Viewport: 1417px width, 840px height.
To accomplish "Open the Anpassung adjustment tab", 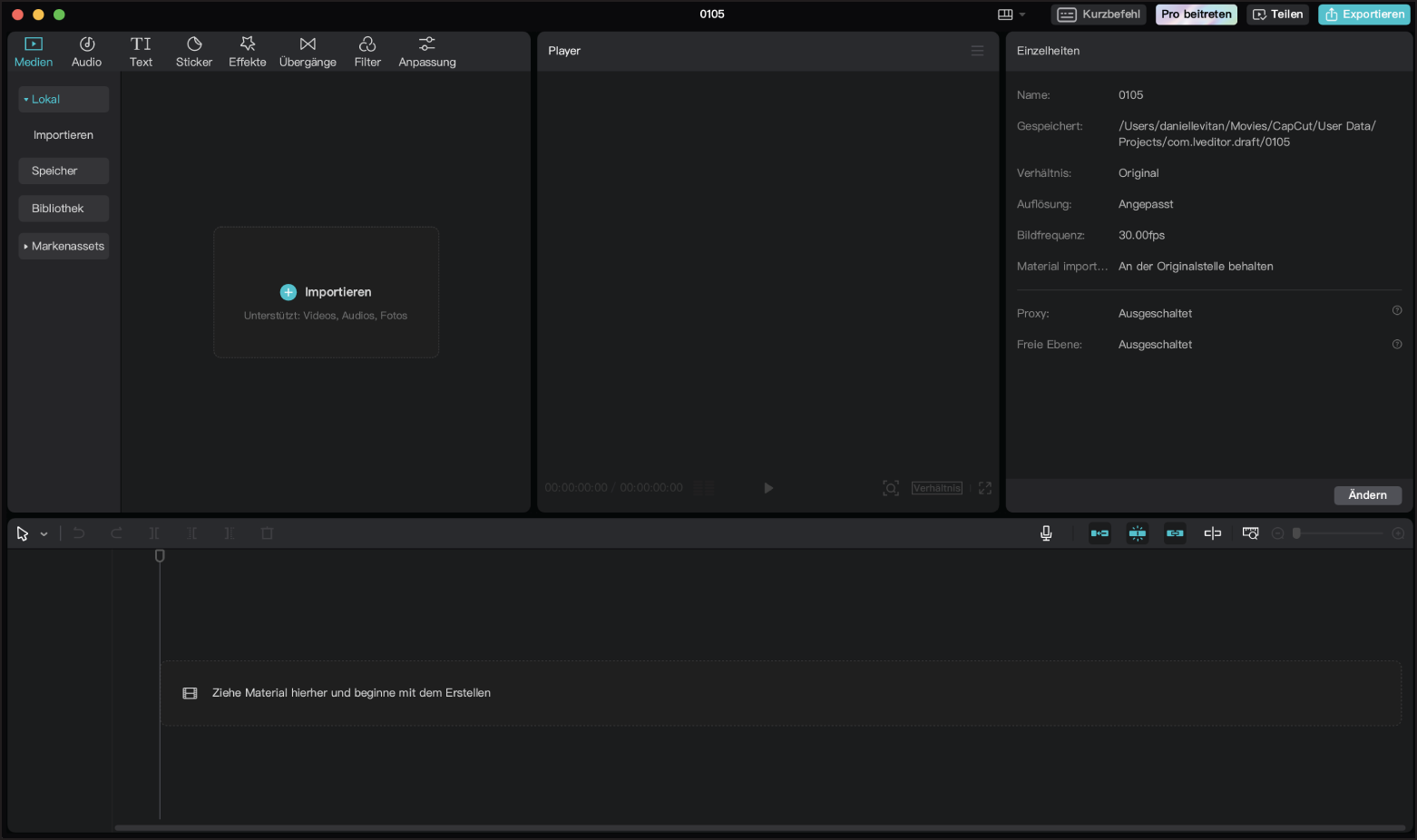I will 427,52.
